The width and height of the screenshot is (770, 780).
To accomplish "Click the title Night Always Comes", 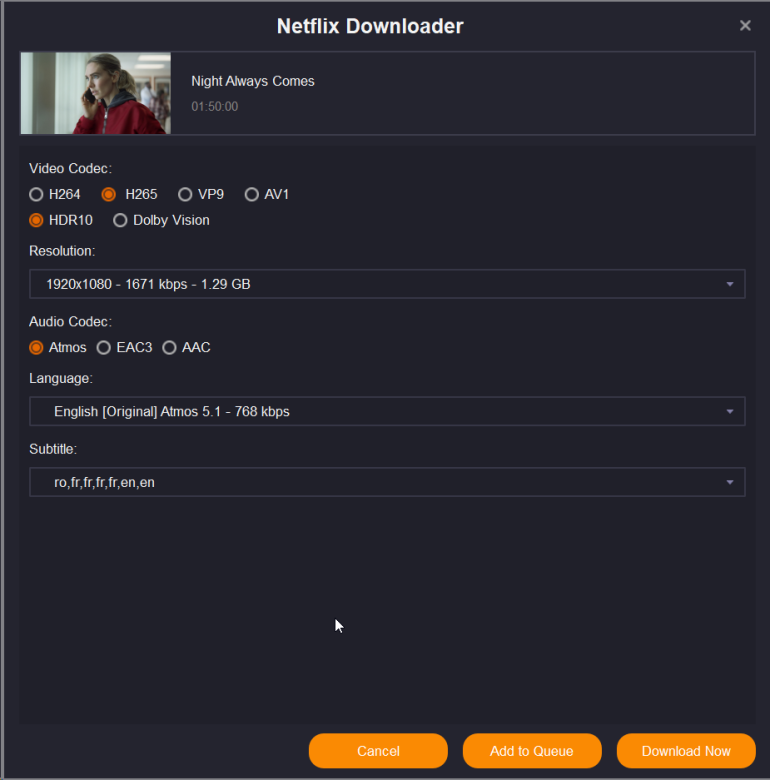I will coord(253,81).
